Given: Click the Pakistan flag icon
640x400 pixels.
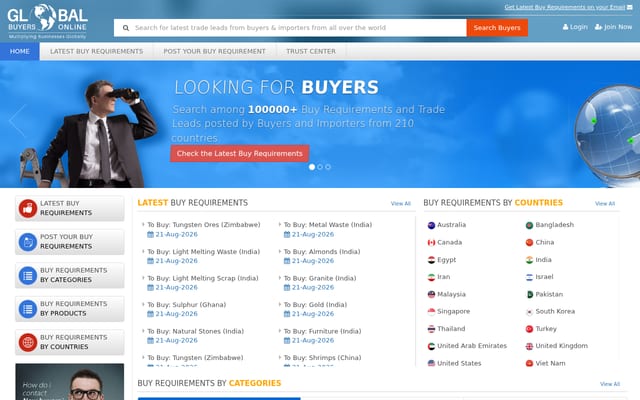Looking at the screenshot, I should pyautogui.click(x=529, y=294).
